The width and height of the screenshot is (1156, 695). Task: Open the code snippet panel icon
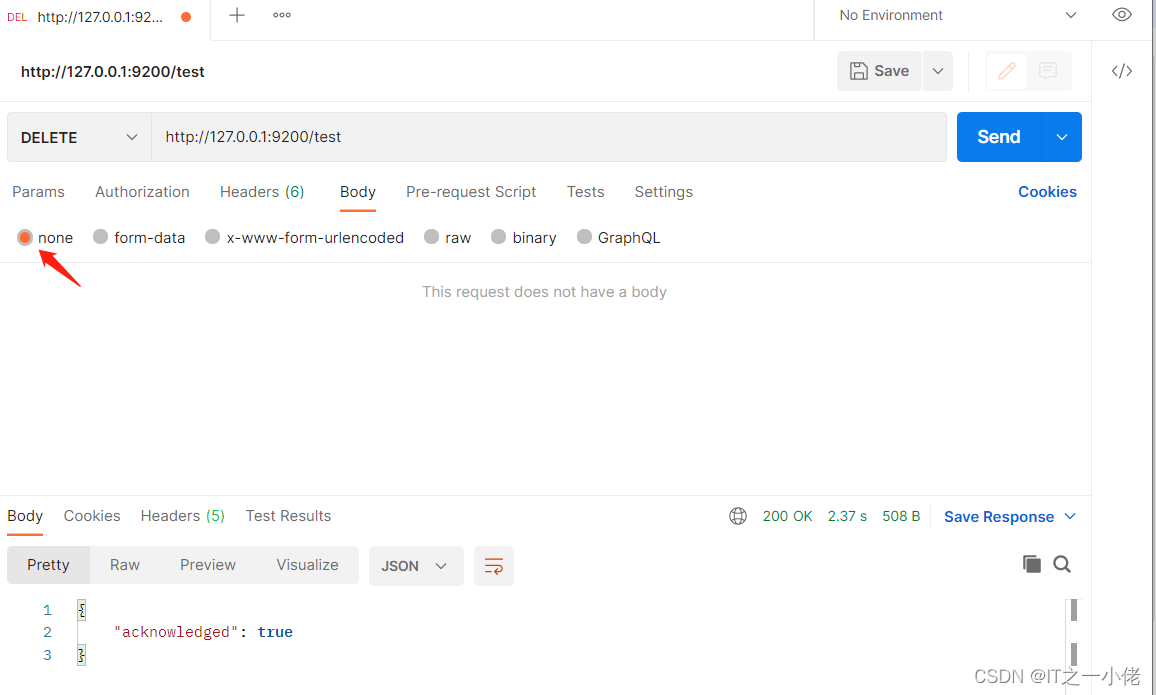click(1122, 71)
